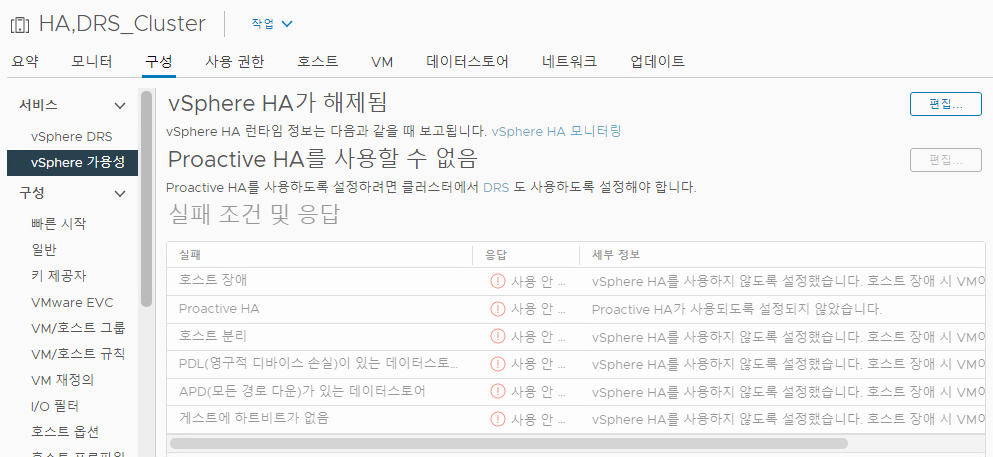Image resolution: width=993 pixels, height=457 pixels.
Task: Click the APD(모든 경로 다운) row label
Action: click(x=302, y=391)
